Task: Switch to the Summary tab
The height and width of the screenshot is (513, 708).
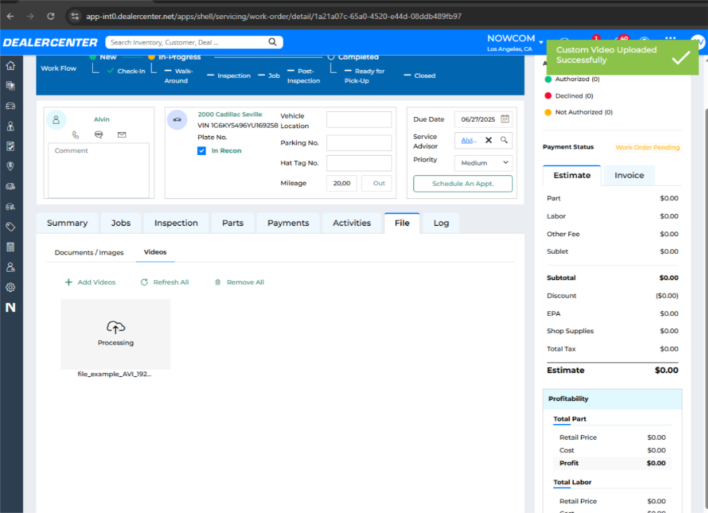Action: pyautogui.click(x=67, y=223)
